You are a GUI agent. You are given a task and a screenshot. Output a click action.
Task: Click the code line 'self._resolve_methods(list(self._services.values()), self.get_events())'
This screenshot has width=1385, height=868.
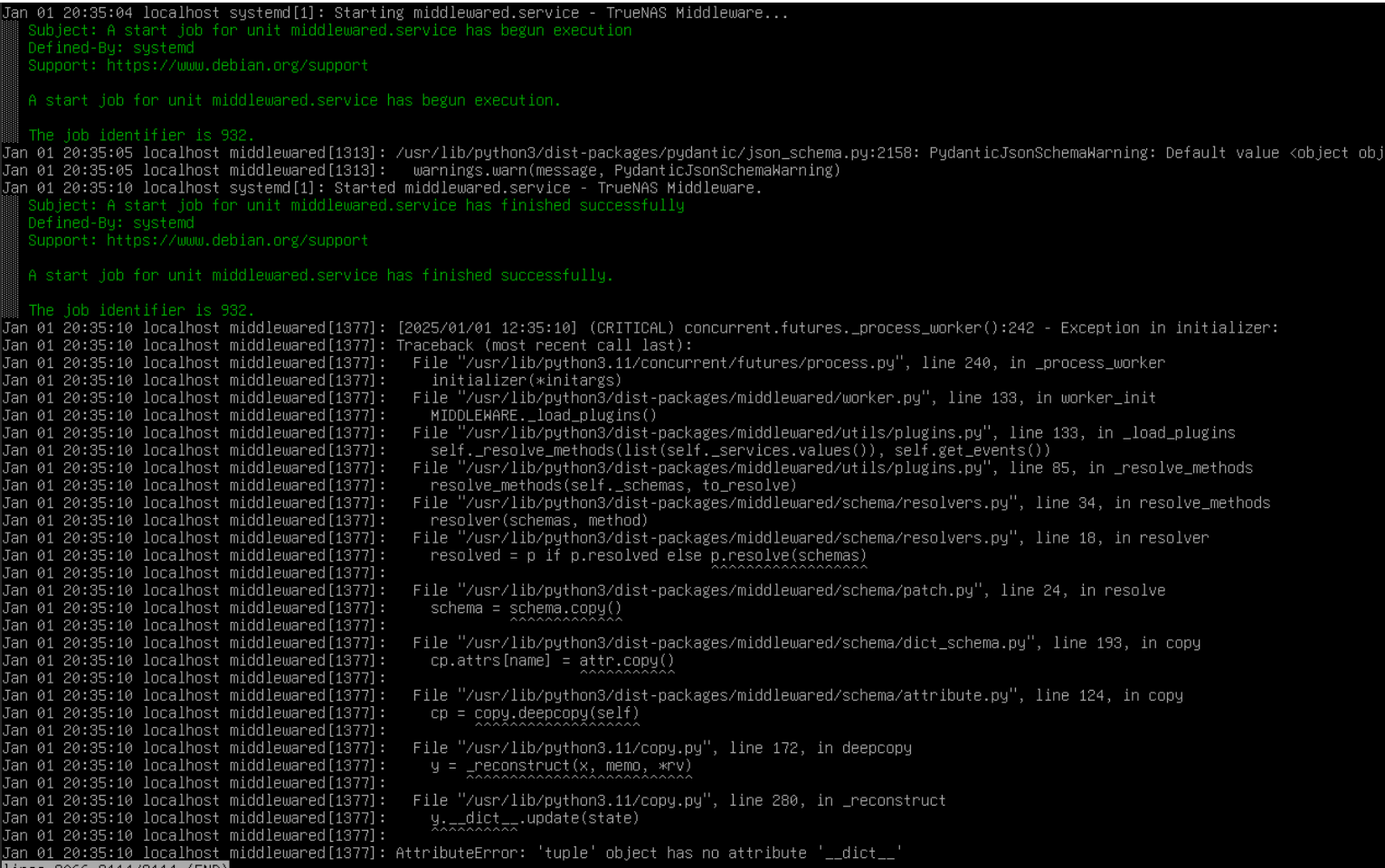pyautogui.click(x=740, y=450)
